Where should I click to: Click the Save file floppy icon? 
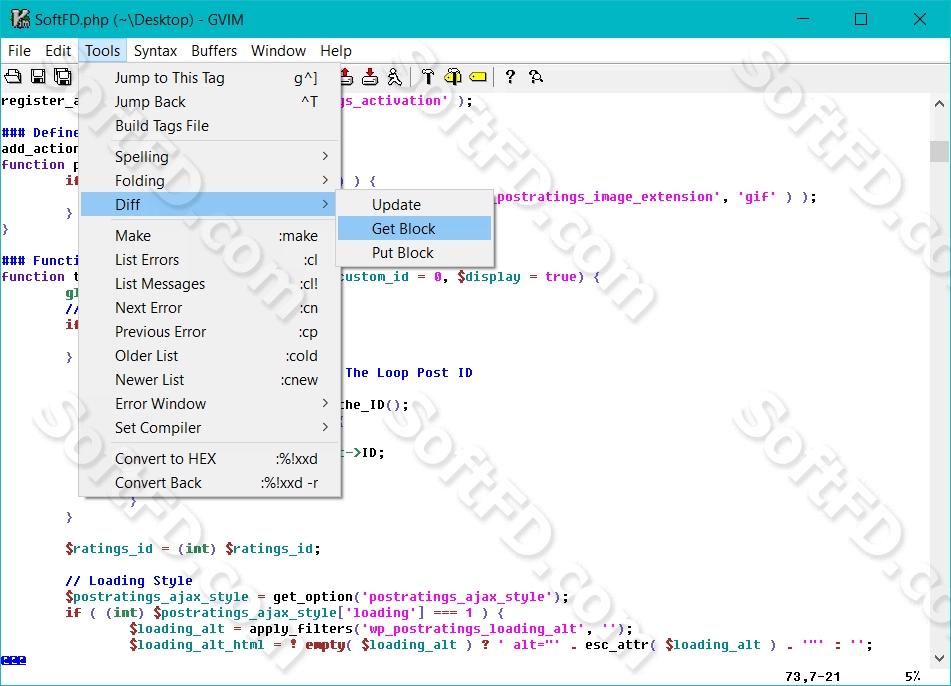[x=38, y=76]
